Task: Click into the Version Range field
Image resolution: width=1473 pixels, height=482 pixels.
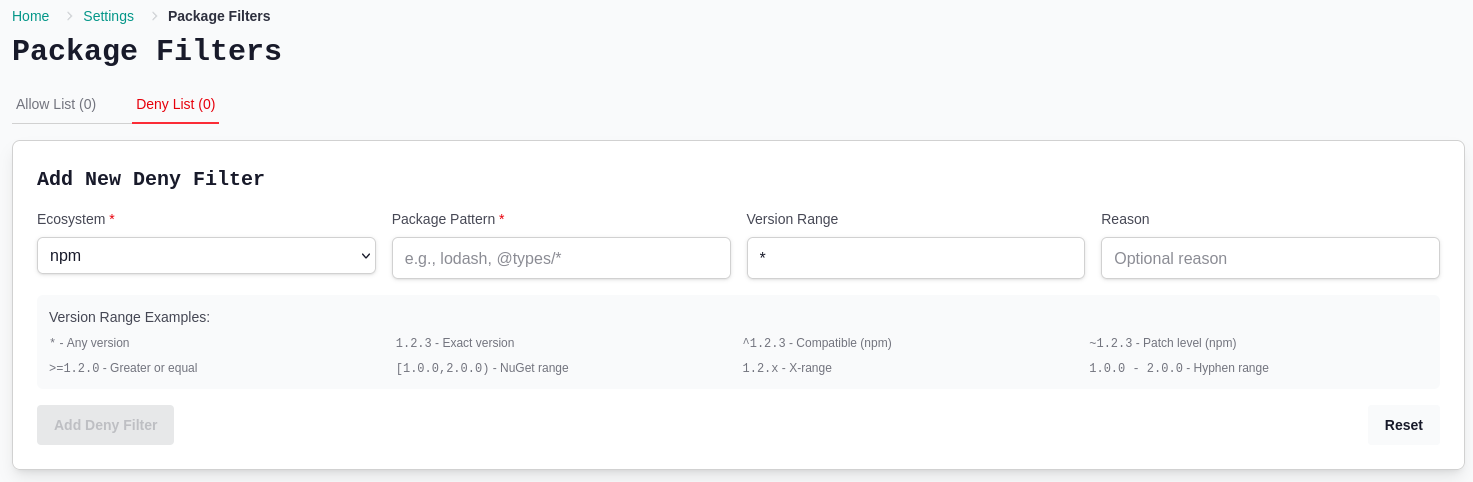Action: [x=915, y=258]
